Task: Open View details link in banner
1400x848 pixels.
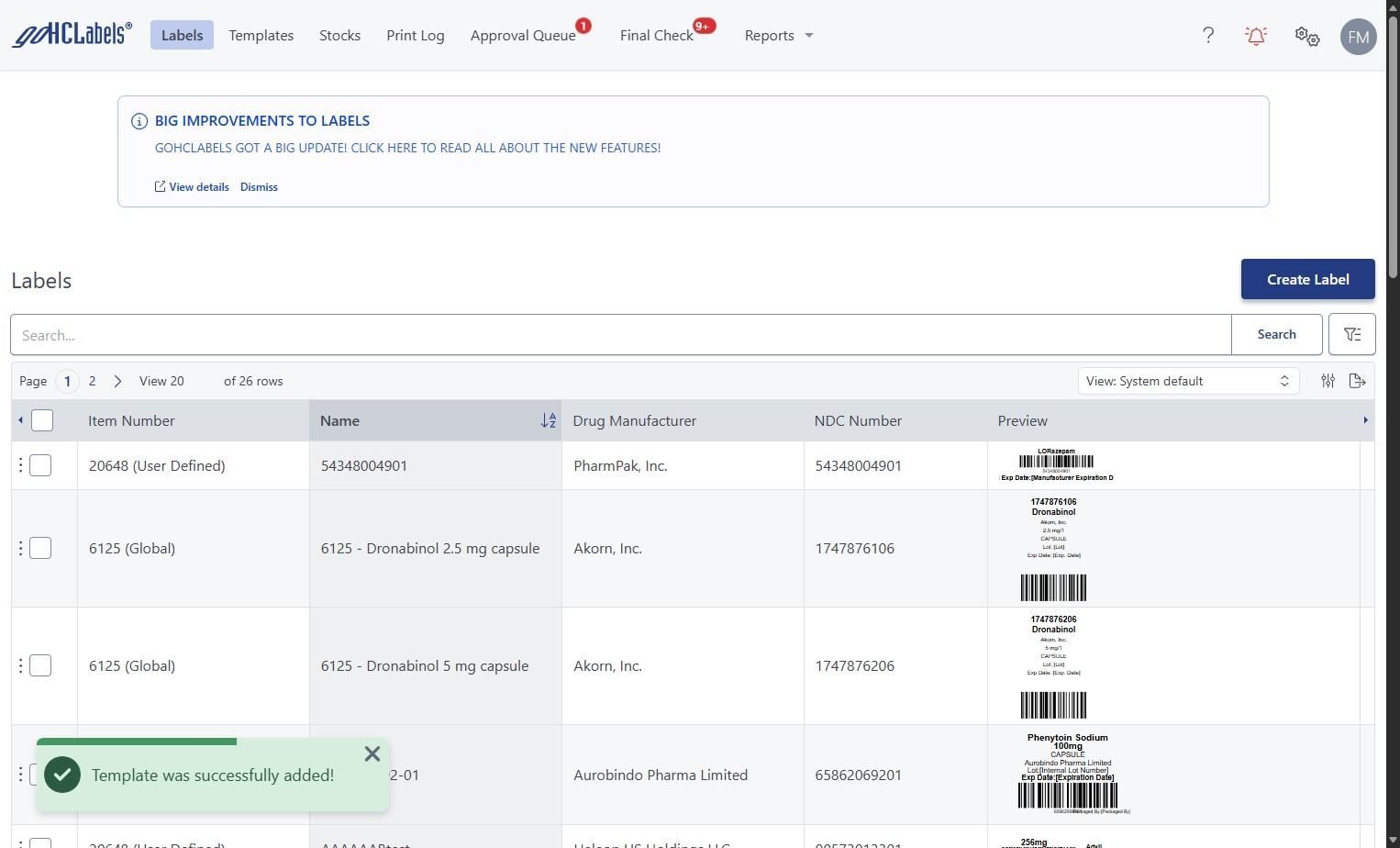Action: [192, 186]
